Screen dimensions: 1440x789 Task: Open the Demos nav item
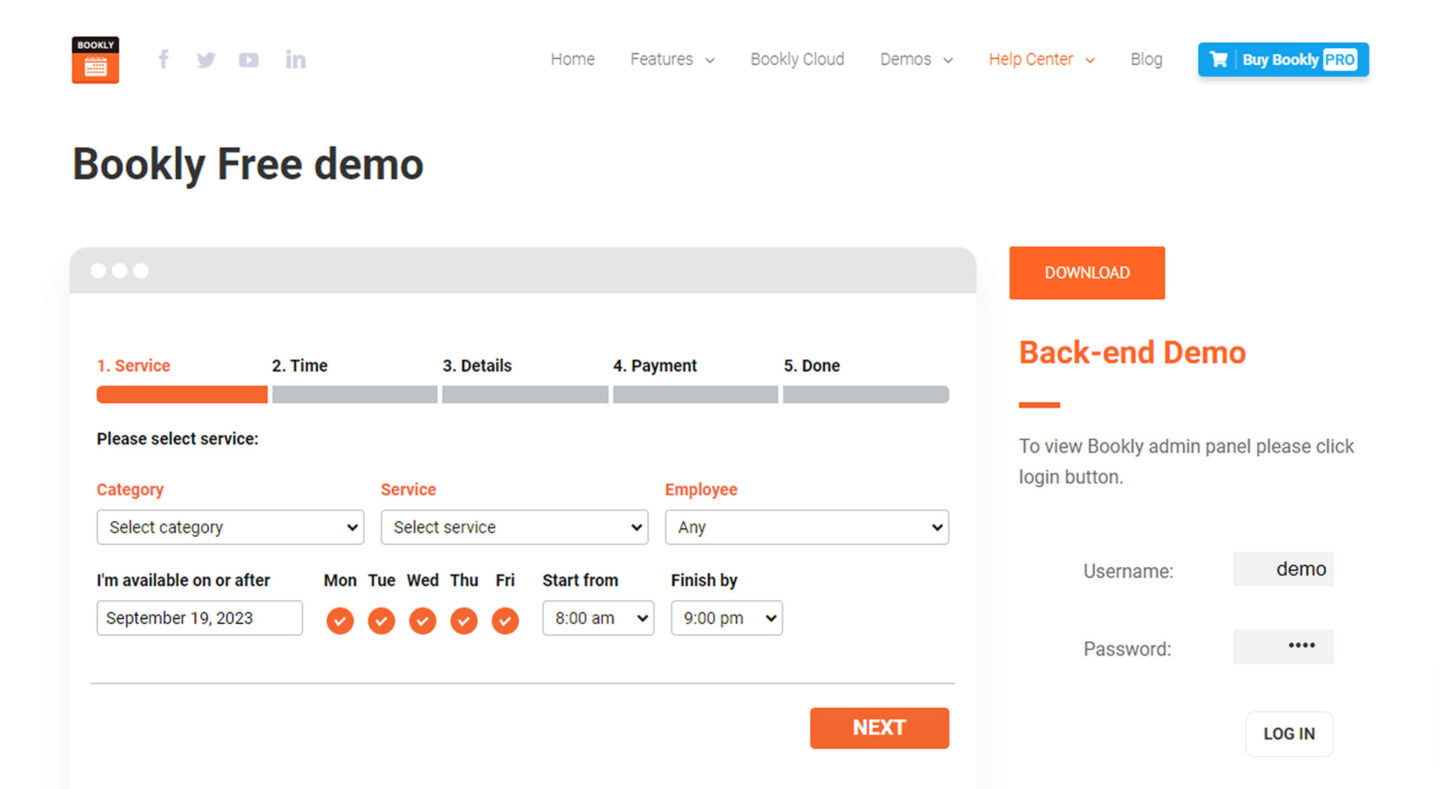click(x=905, y=59)
